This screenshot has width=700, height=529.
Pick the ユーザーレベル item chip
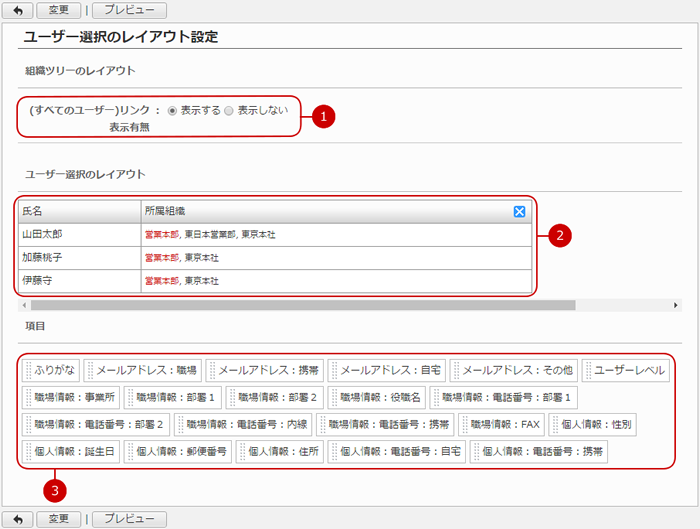(624, 370)
